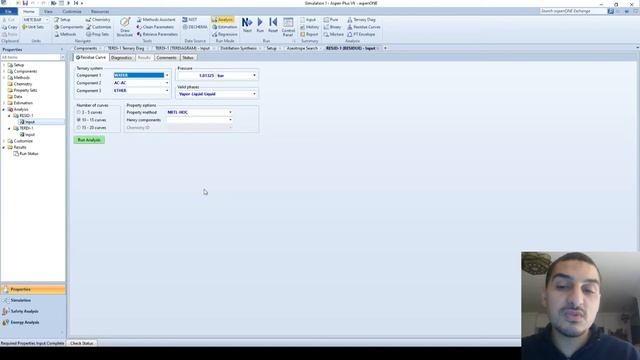The width and height of the screenshot is (640, 360).
Task: Click the Run play icon in ribbon
Action: [x=260, y=25]
